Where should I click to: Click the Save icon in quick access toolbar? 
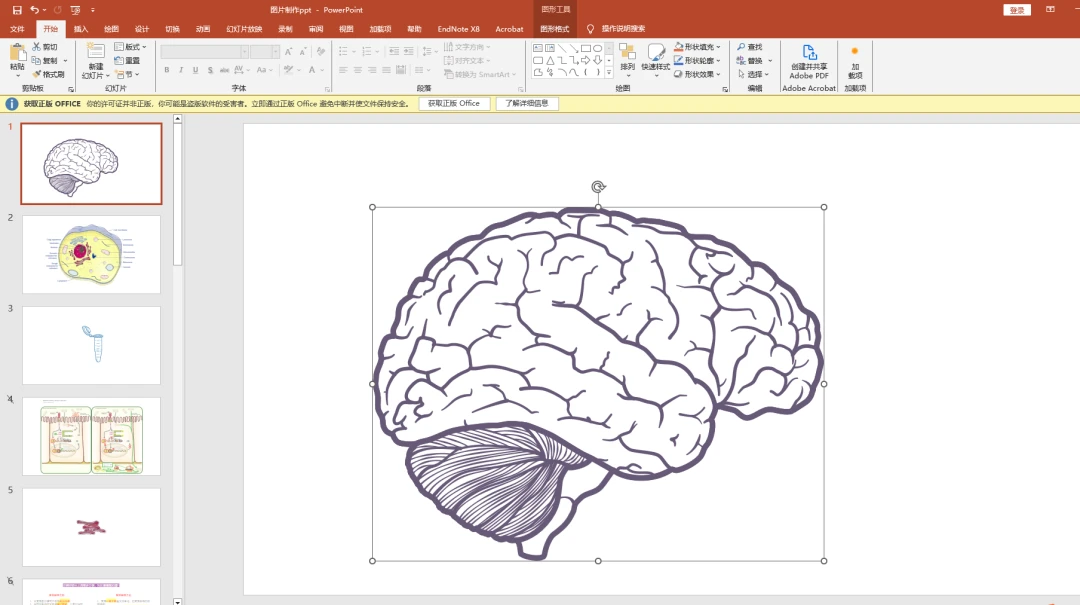(17, 10)
